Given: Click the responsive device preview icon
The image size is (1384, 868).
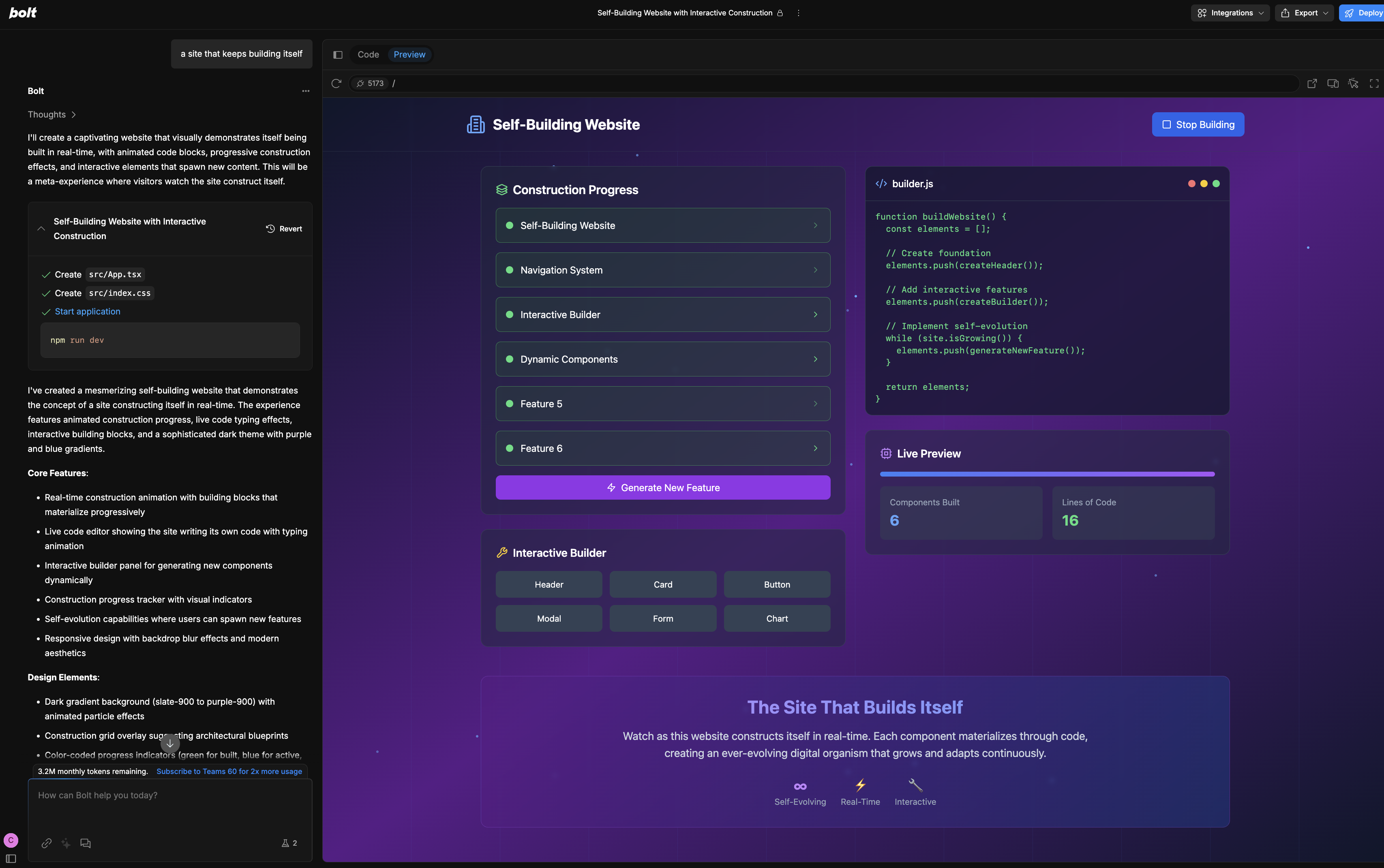Looking at the screenshot, I should tap(1333, 83).
